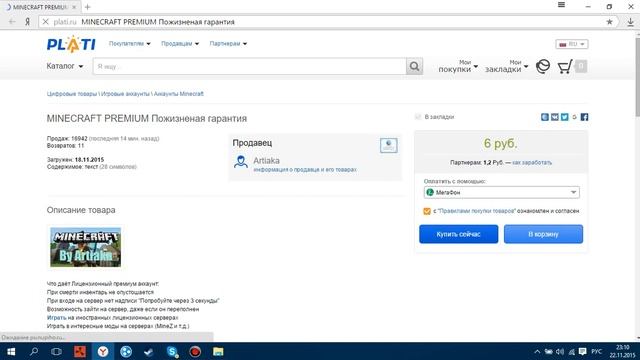Open the taskbar clock and date
Image resolution: width=640 pixels, height=360 pixels.
point(622,351)
